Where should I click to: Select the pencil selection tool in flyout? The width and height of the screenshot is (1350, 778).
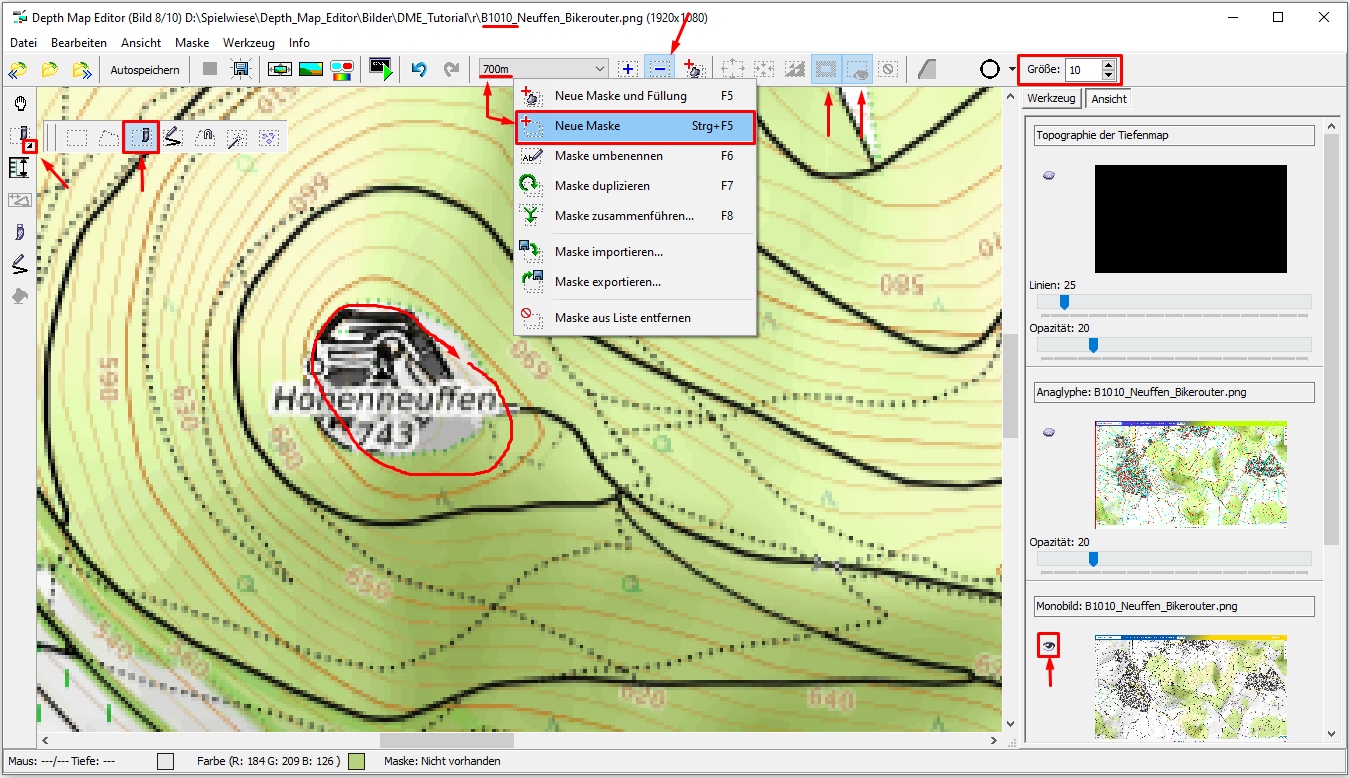click(173, 137)
